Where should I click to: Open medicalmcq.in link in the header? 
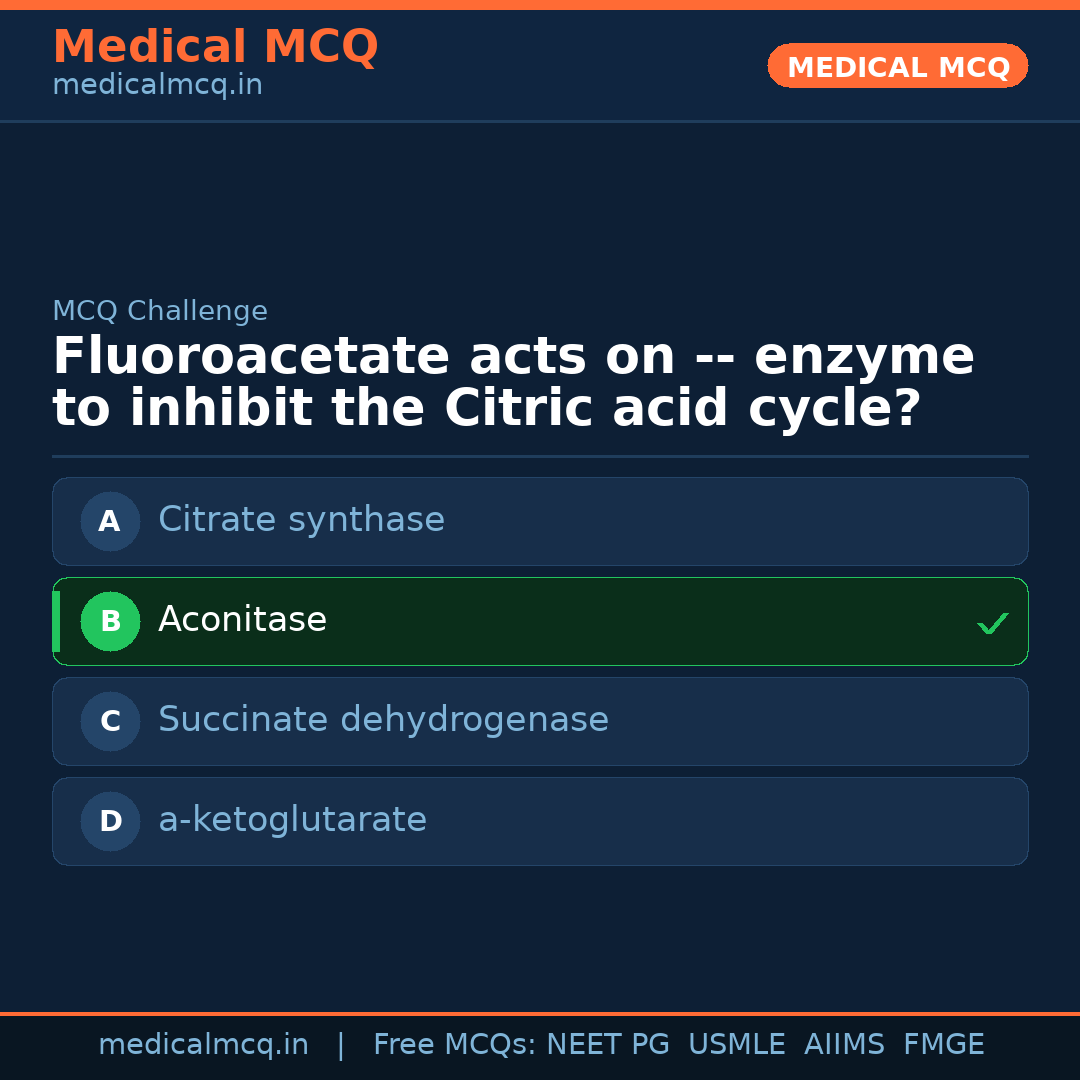pos(157,86)
